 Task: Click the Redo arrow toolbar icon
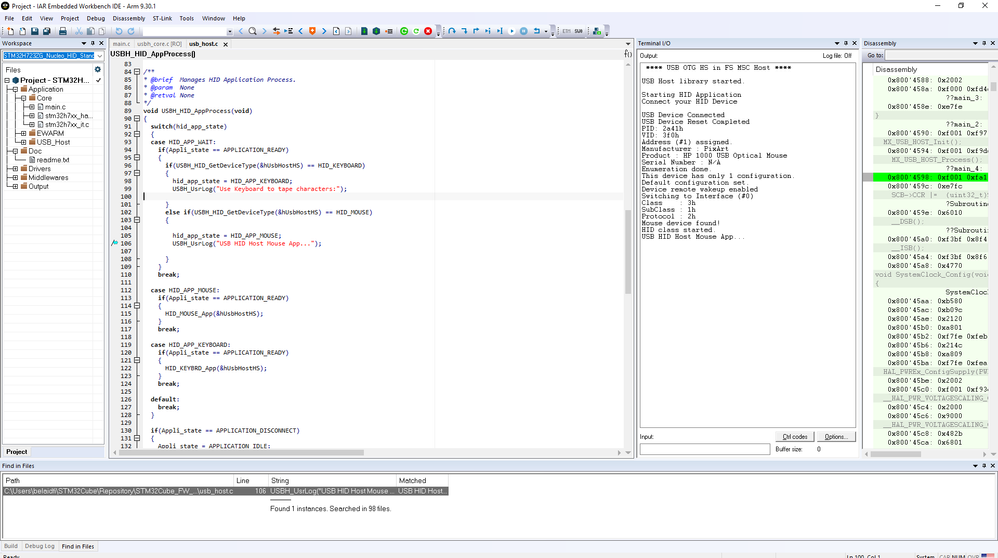point(131,31)
